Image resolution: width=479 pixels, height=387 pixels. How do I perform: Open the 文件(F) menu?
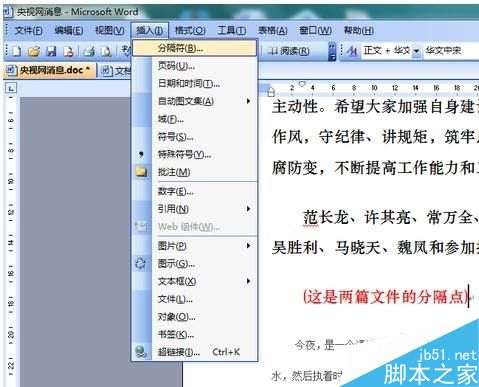coord(28,31)
